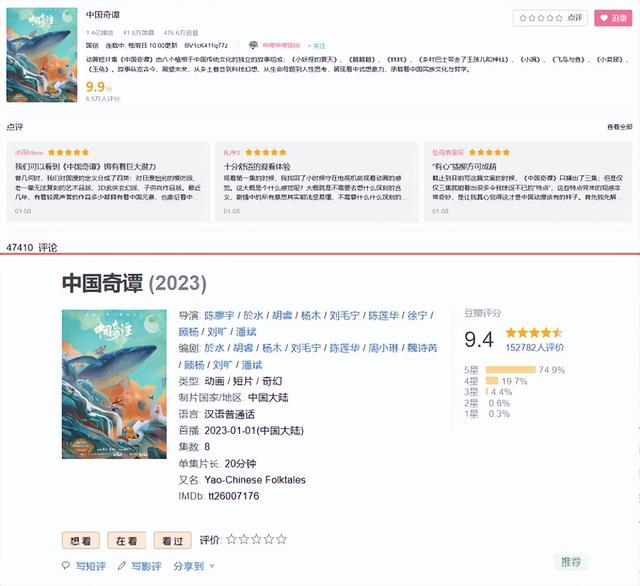
Task: Rate three stars in Douban 评价 row
Action: [256, 539]
